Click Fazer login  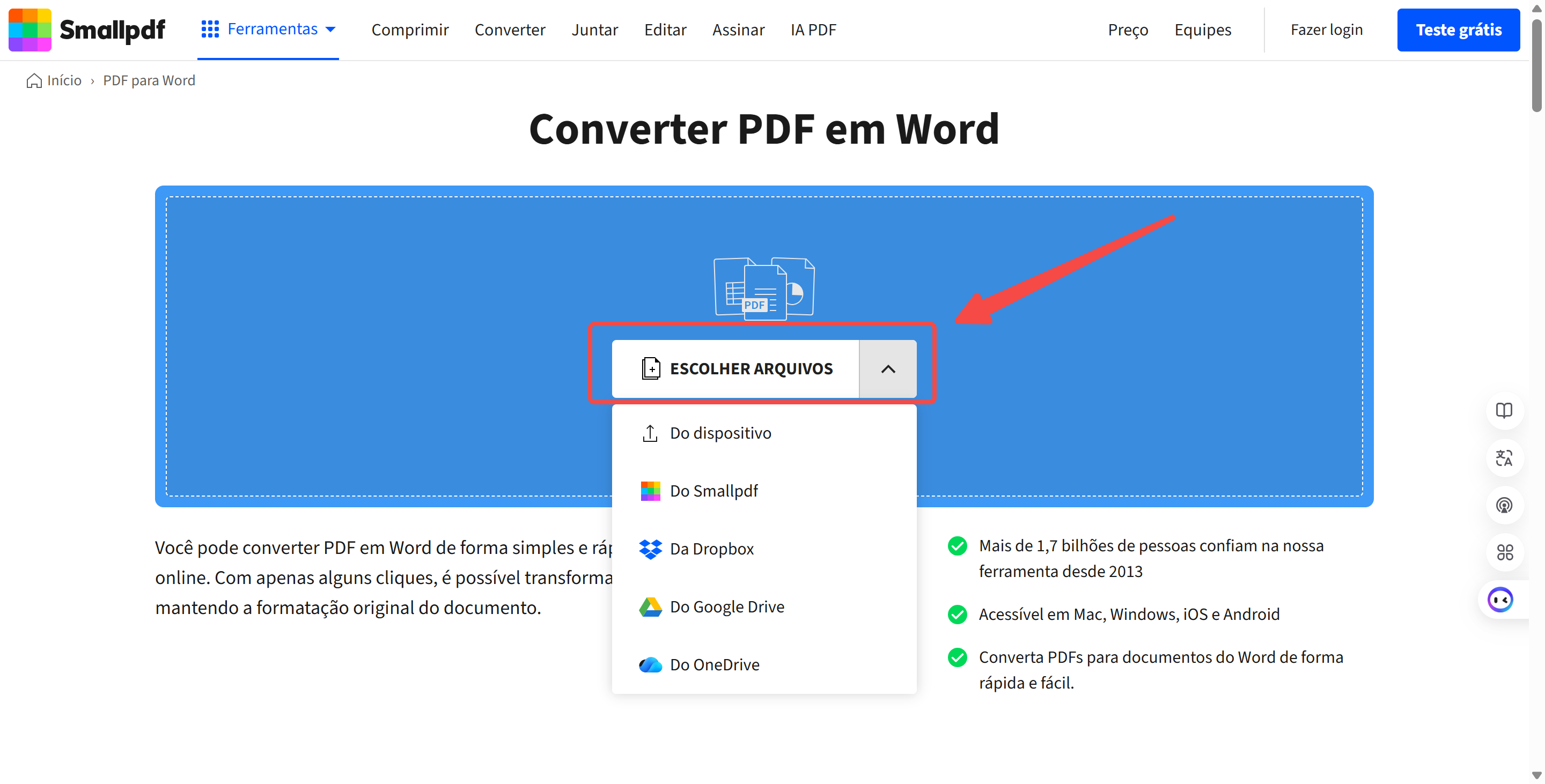[x=1326, y=29]
